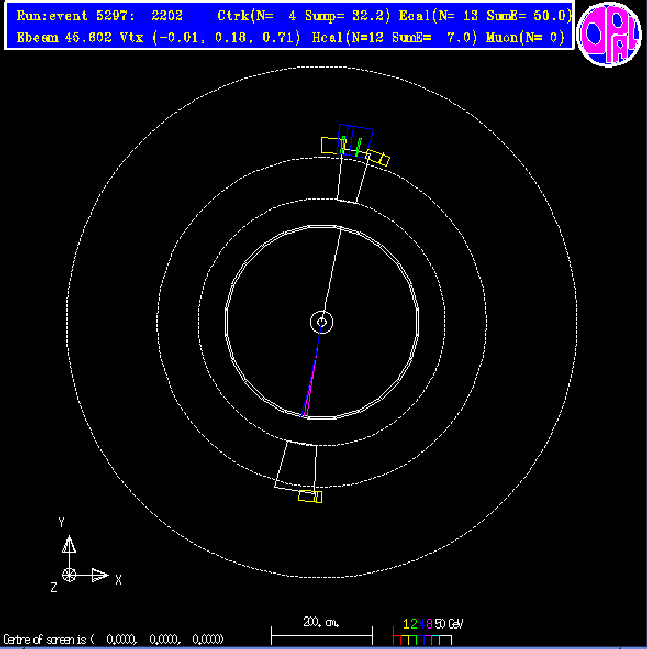Click the Ctrk track summary text
The height and width of the screenshot is (649, 647).
point(290,16)
